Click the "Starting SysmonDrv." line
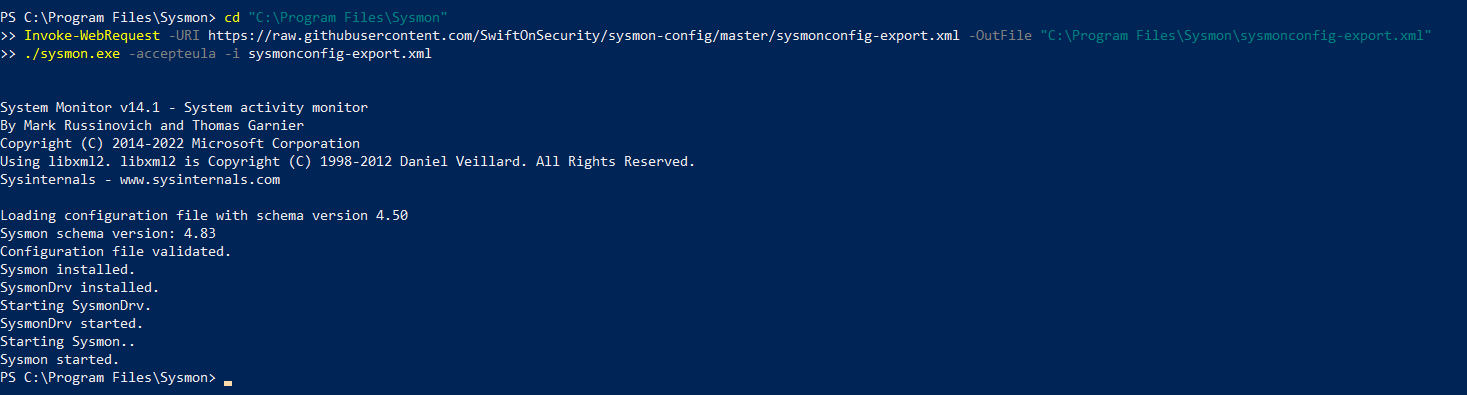 point(76,306)
